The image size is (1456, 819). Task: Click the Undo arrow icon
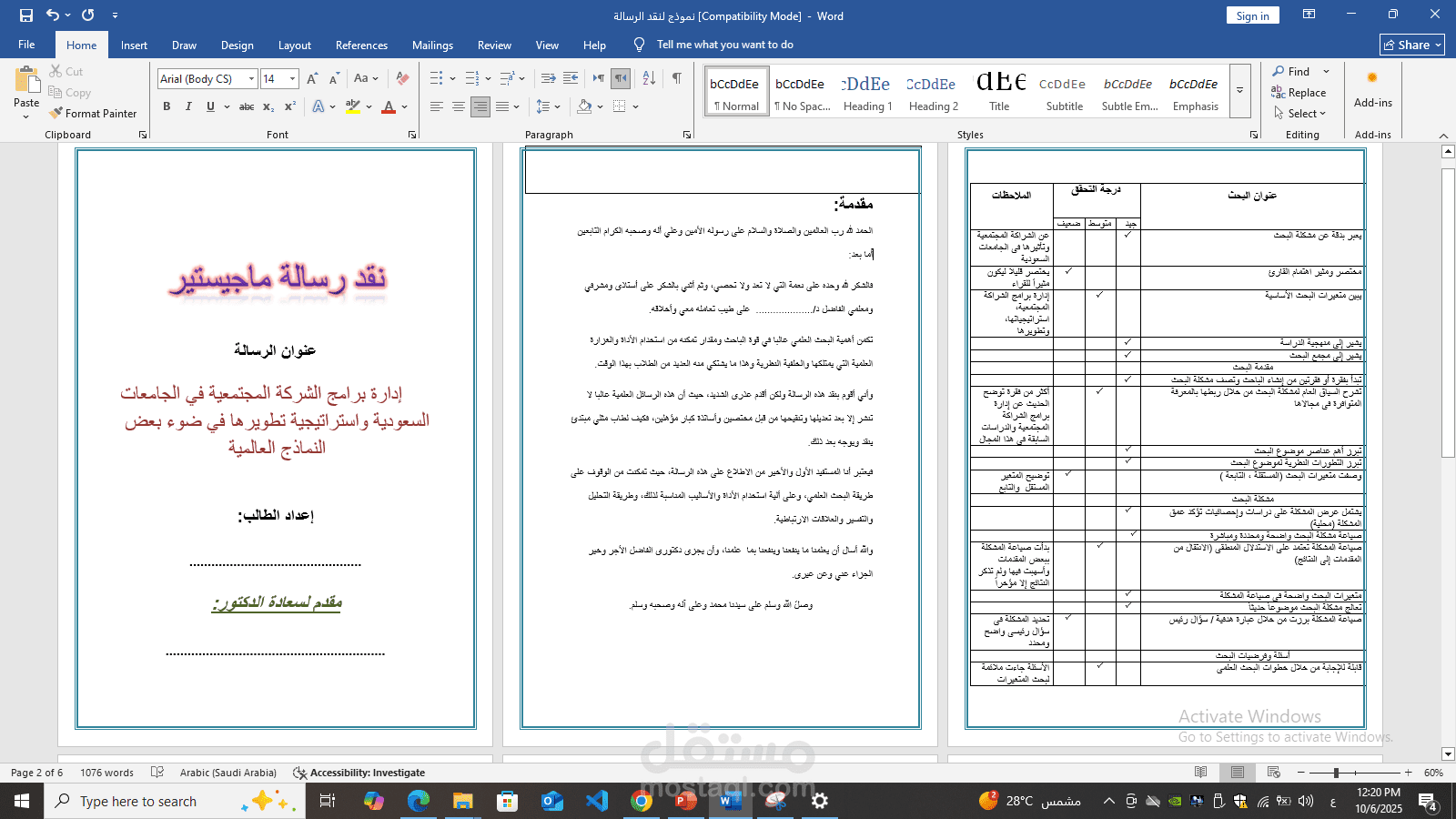[x=53, y=15]
